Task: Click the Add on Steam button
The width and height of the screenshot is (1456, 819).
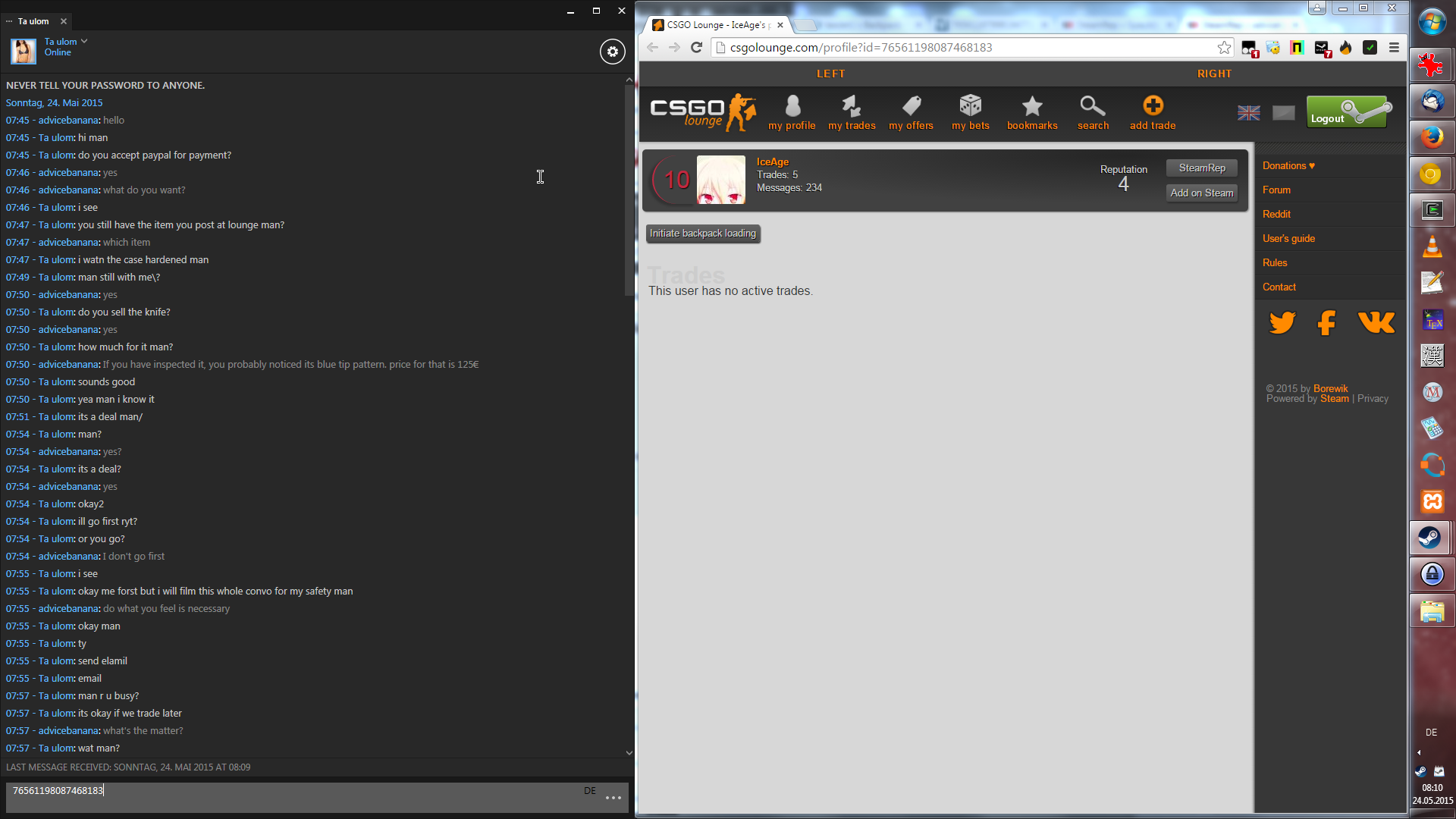Action: coord(1201,193)
